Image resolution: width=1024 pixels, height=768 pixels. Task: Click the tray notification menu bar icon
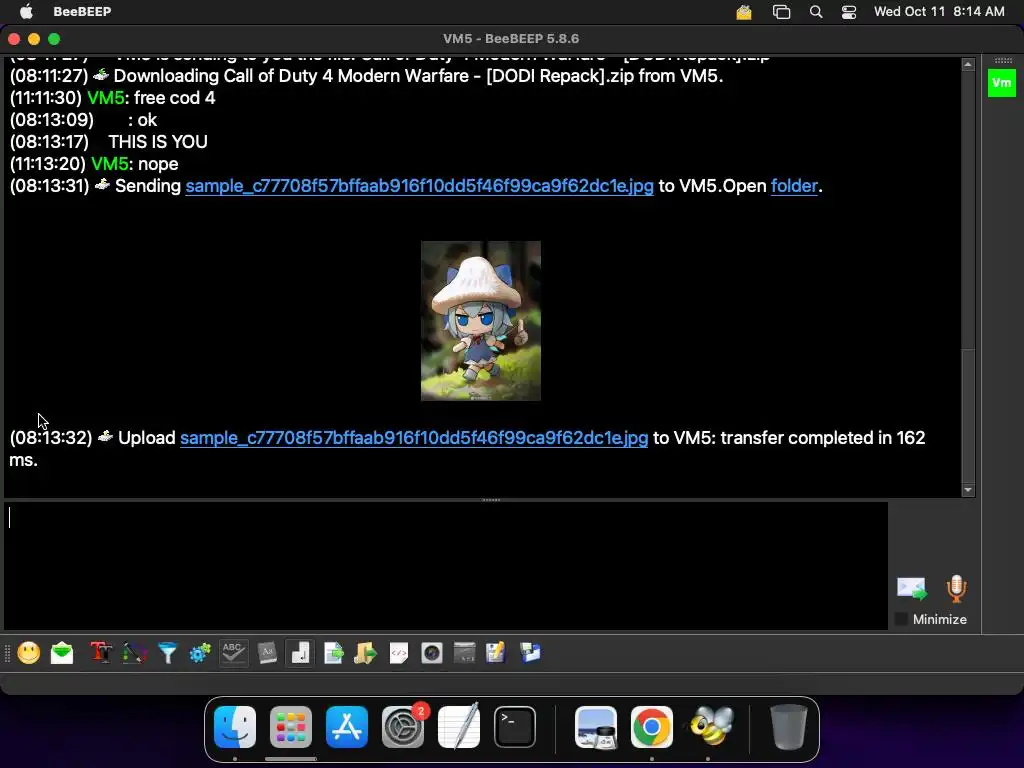pyautogui.click(x=744, y=12)
